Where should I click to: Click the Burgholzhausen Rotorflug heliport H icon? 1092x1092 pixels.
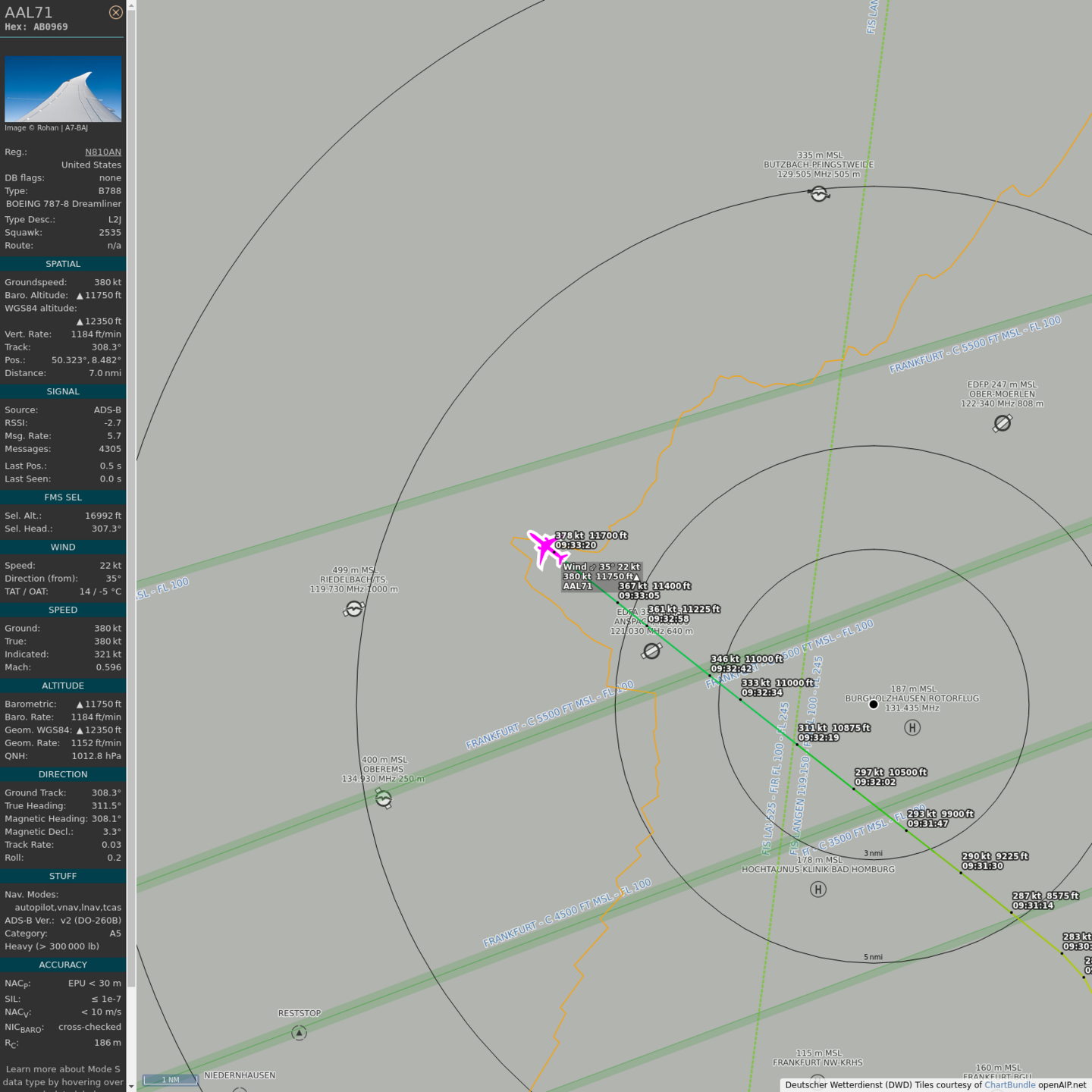click(912, 728)
